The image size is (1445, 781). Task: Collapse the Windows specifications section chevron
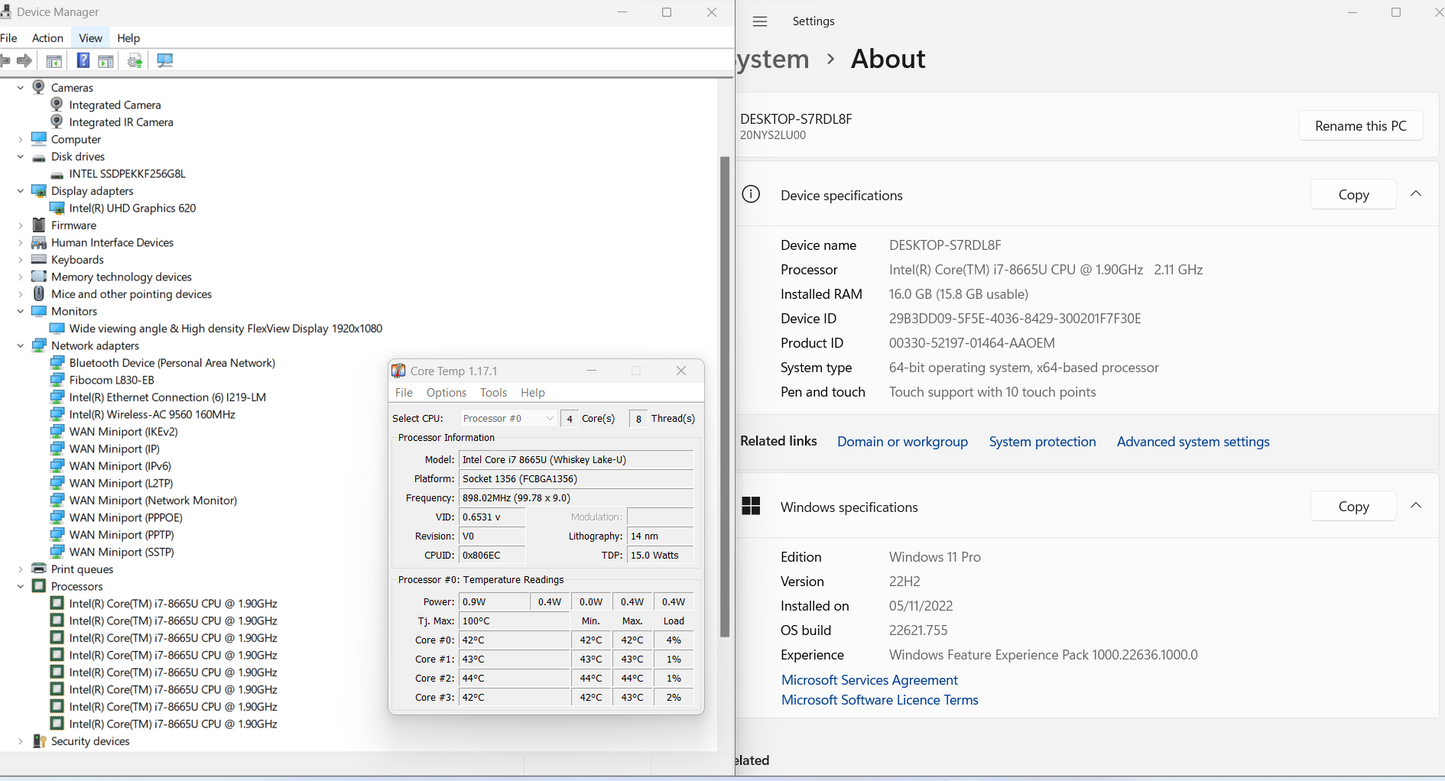coord(1416,506)
